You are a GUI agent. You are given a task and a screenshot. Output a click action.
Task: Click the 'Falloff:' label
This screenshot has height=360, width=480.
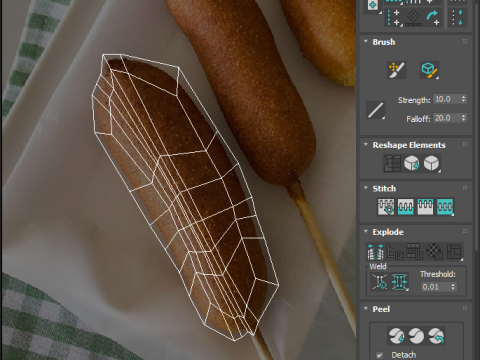418,119
